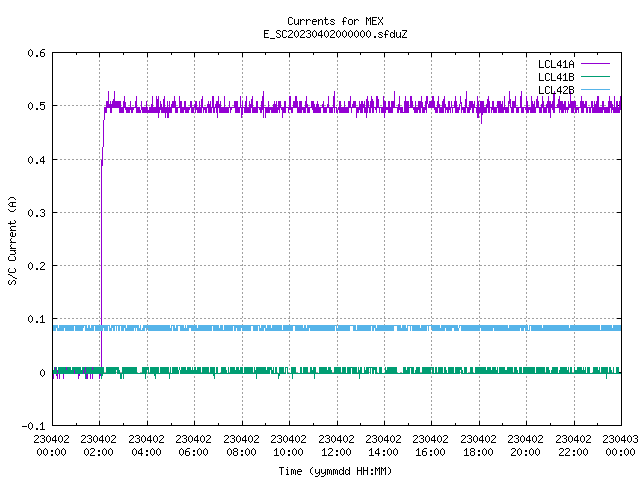Image resolution: width=640 pixels, height=480 pixels.
Task: Click the LCL41A legend label
Action: [556, 64]
